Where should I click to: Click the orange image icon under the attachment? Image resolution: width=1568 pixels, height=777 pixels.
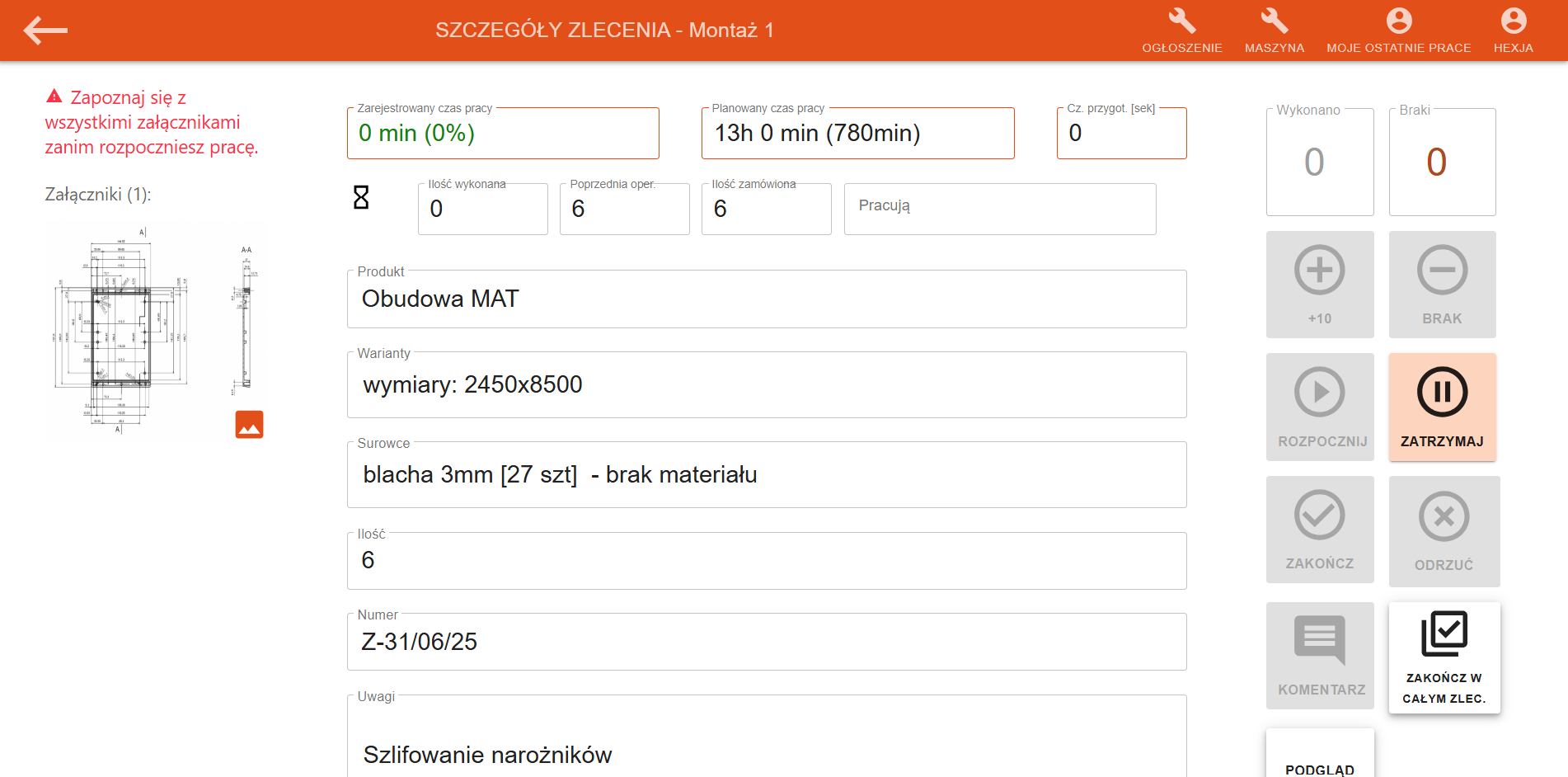249,424
